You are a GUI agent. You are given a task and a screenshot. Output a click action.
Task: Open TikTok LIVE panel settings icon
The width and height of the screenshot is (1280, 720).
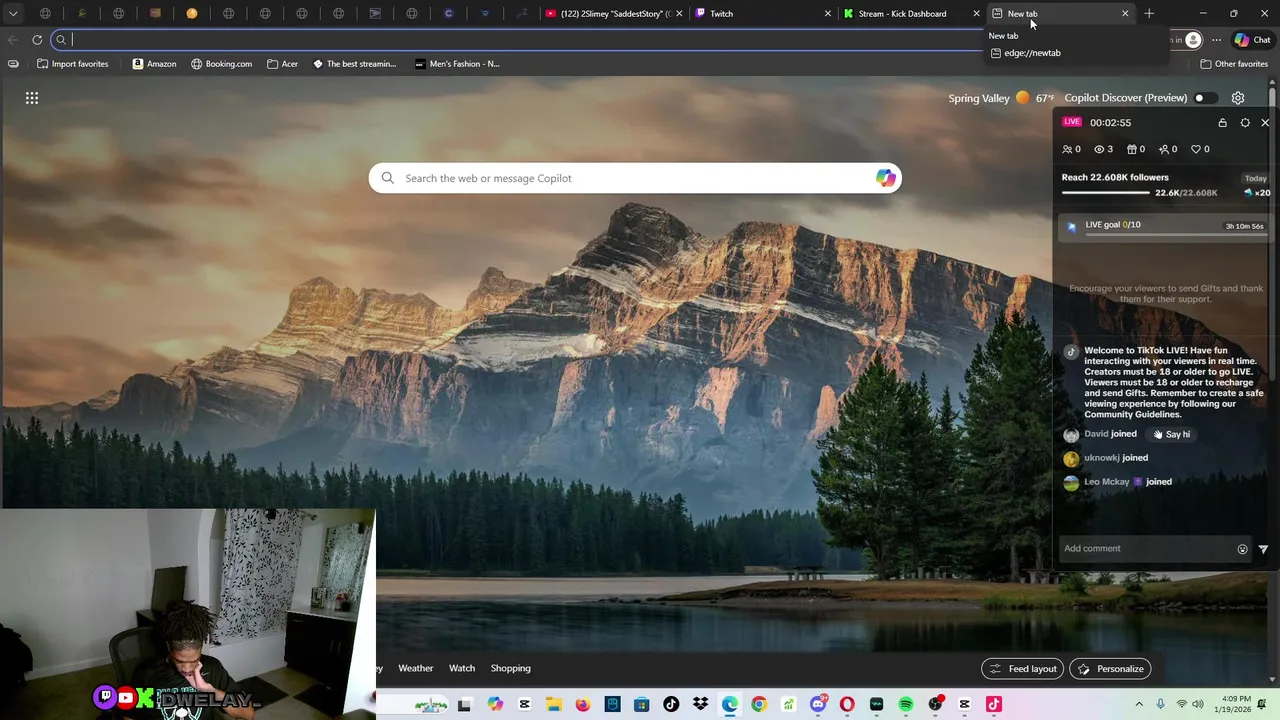(x=1245, y=123)
